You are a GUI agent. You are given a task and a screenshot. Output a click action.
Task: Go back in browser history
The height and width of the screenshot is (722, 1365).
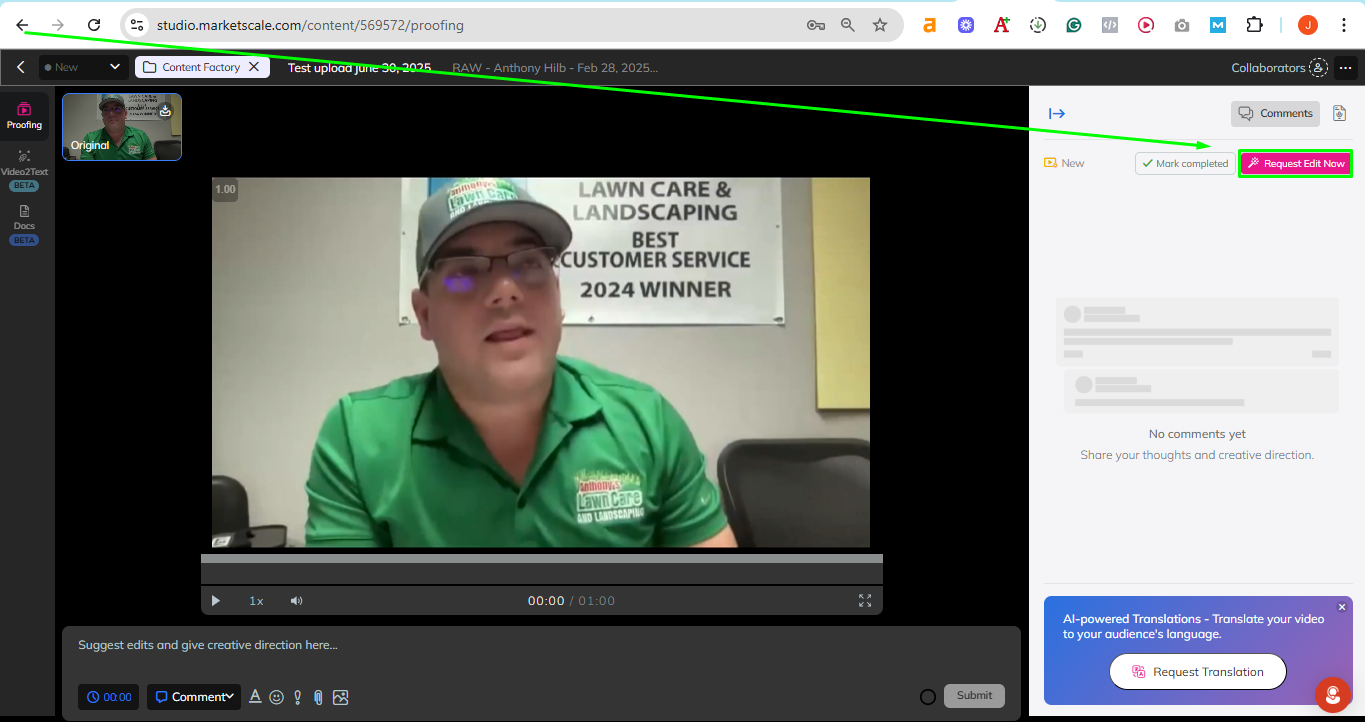[x=22, y=25]
